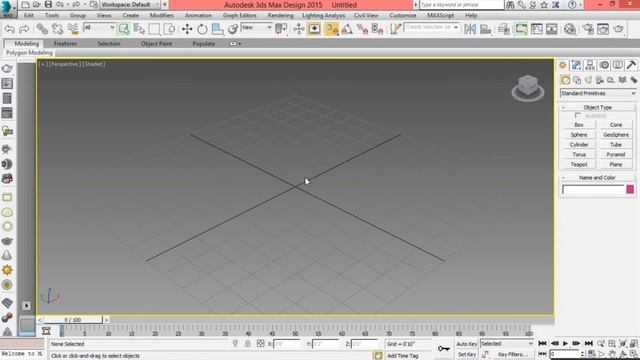The width and height of the screenshot is (640, 360).
Task: Click the Render teapot icon
Action: coord(619,29)
